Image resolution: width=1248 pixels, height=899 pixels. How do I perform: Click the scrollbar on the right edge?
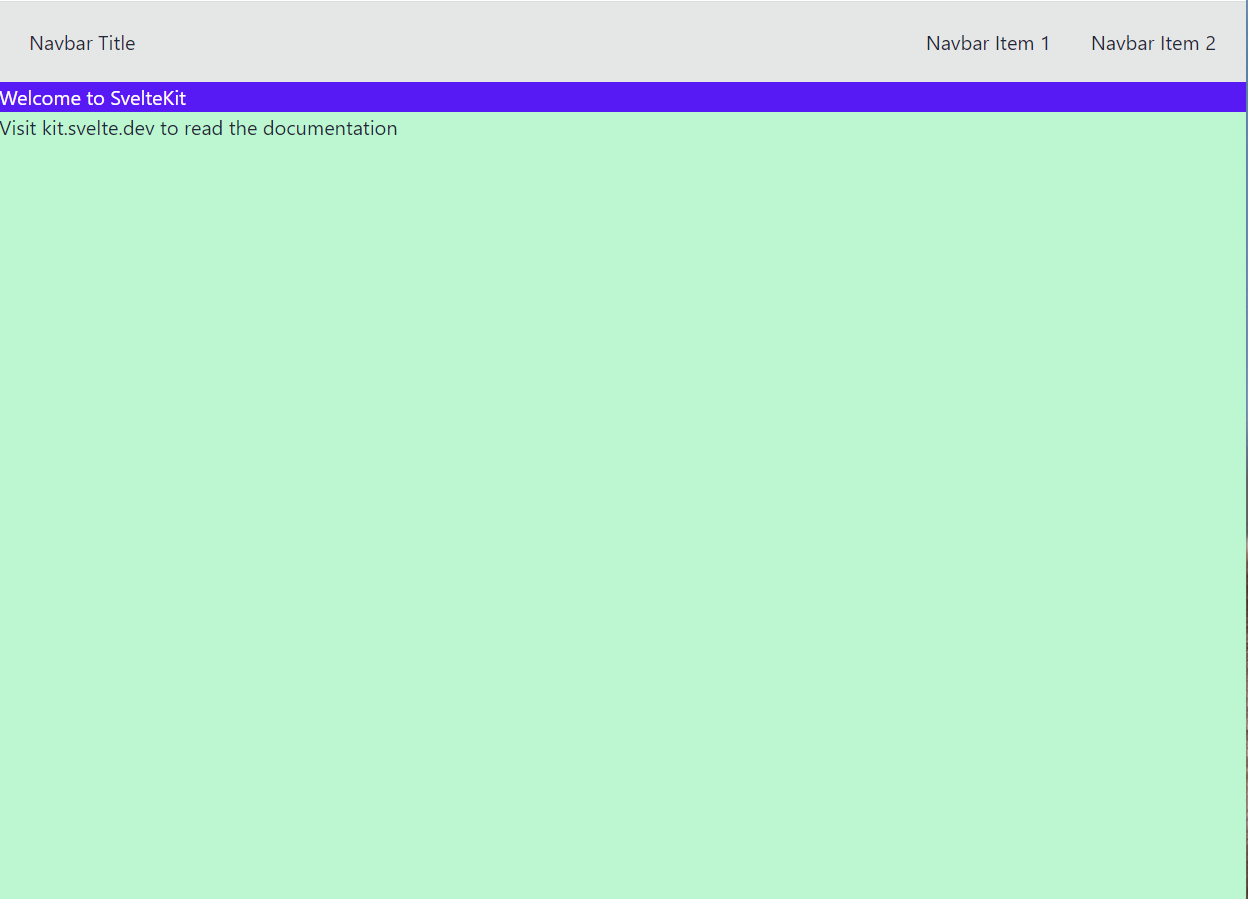pos(1244,450)
